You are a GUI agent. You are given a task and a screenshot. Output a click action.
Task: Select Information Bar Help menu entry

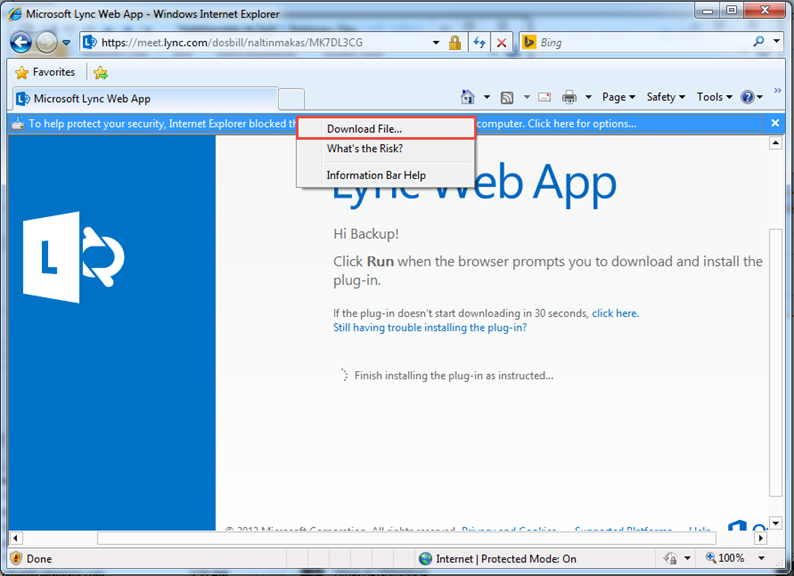(x=386, y=175)
